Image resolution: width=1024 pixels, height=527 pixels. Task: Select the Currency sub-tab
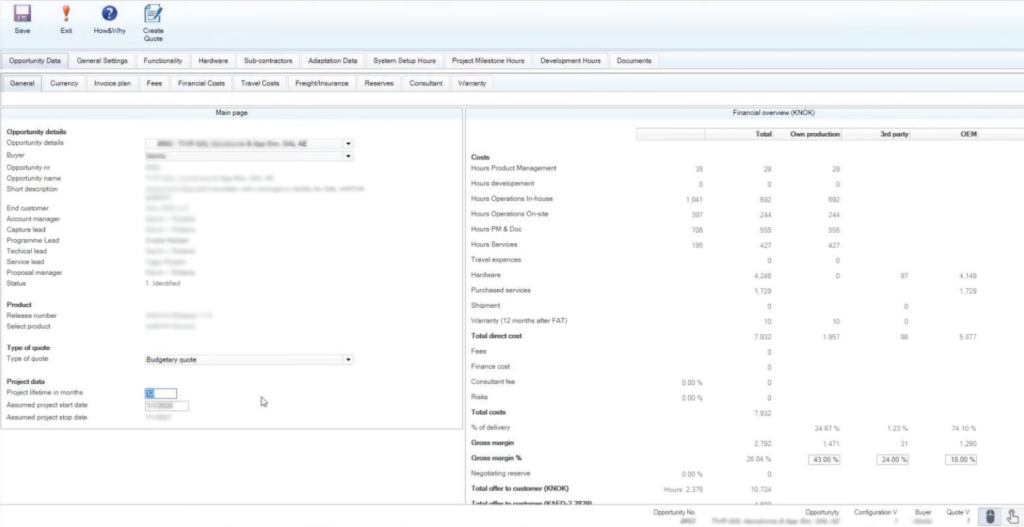64,84
